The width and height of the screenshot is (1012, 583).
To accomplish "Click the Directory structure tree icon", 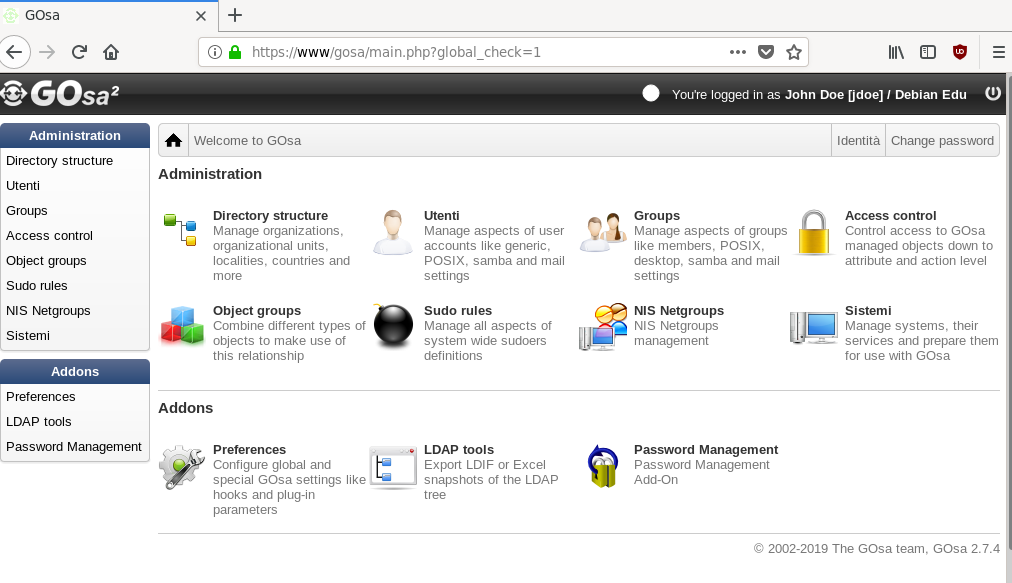I will pyautogui.click(x=180, y=230).
